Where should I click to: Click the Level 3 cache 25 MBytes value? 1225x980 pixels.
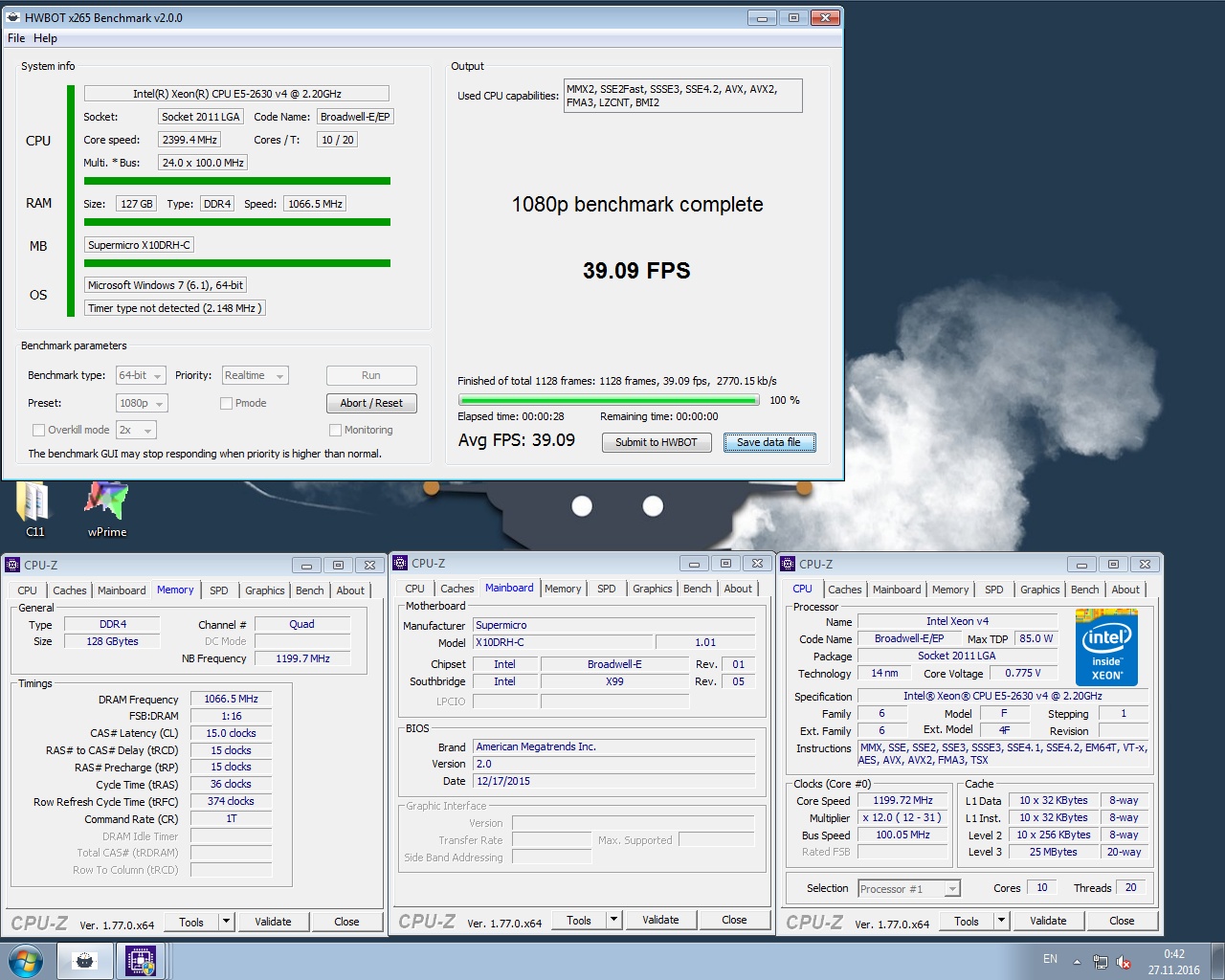(x=1053, y=852)
